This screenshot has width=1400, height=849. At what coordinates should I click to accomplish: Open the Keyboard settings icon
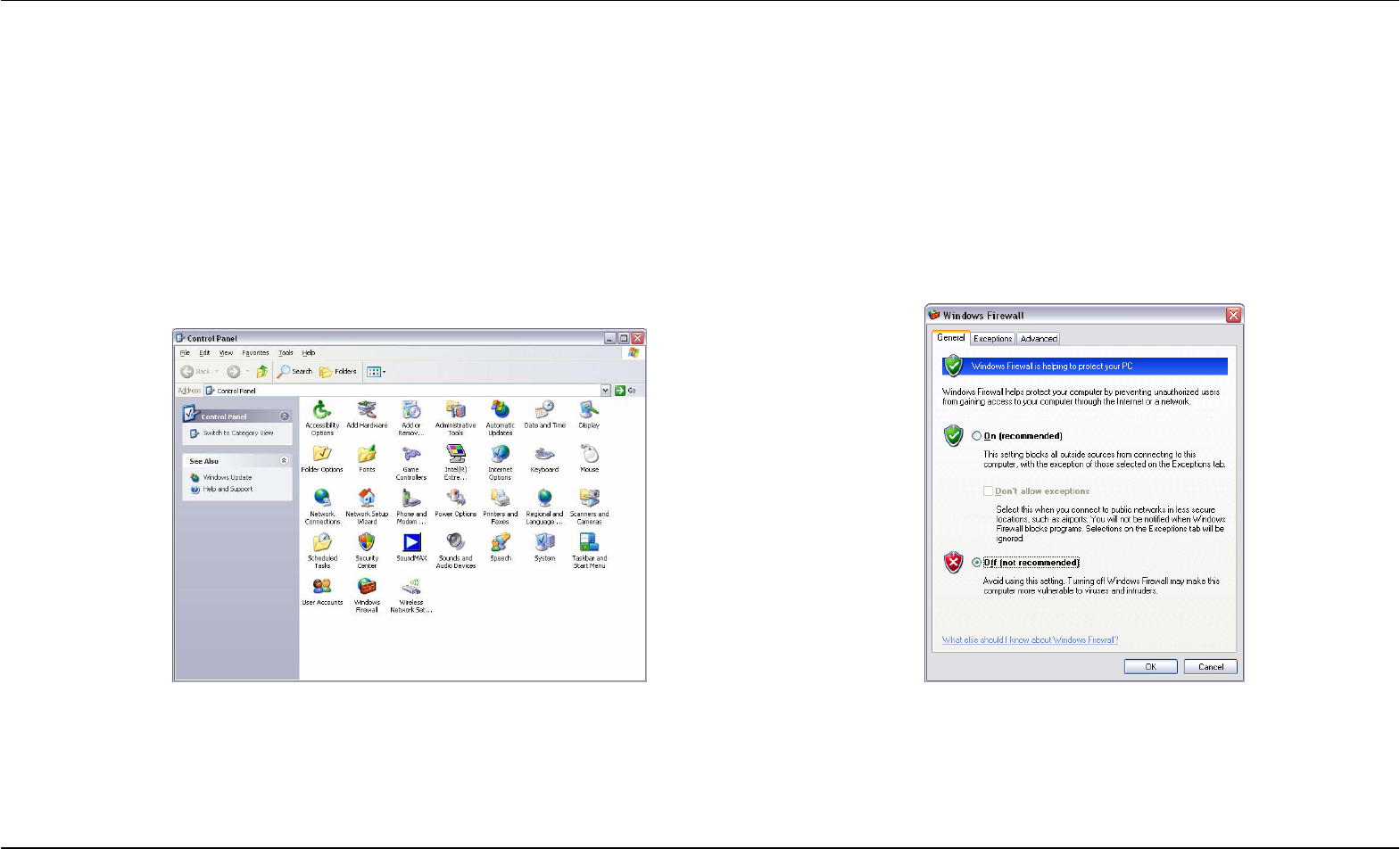[544, 454]
